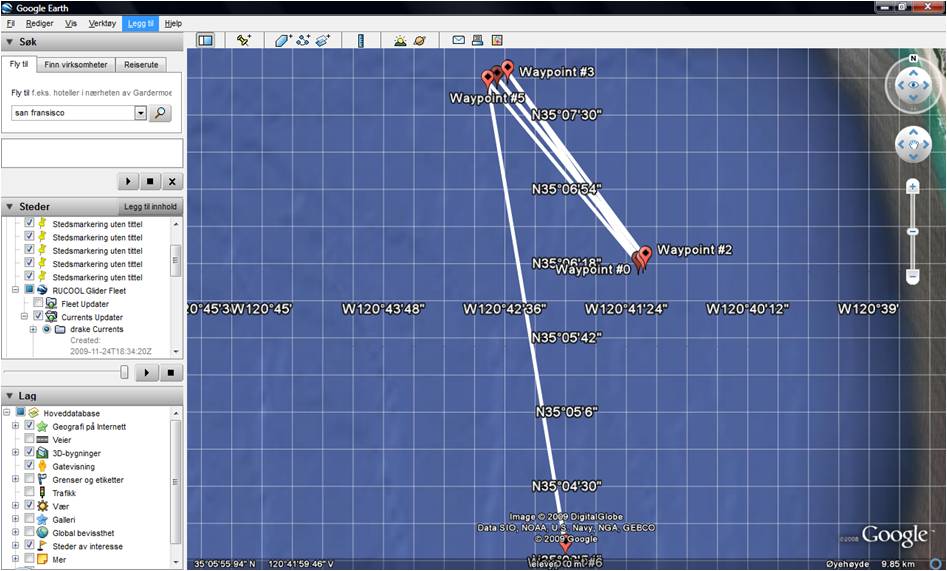Click the Waypoint #2 red pin
Image resolution: width=947 pixels, height=571 pixels.
pos(646,254)
